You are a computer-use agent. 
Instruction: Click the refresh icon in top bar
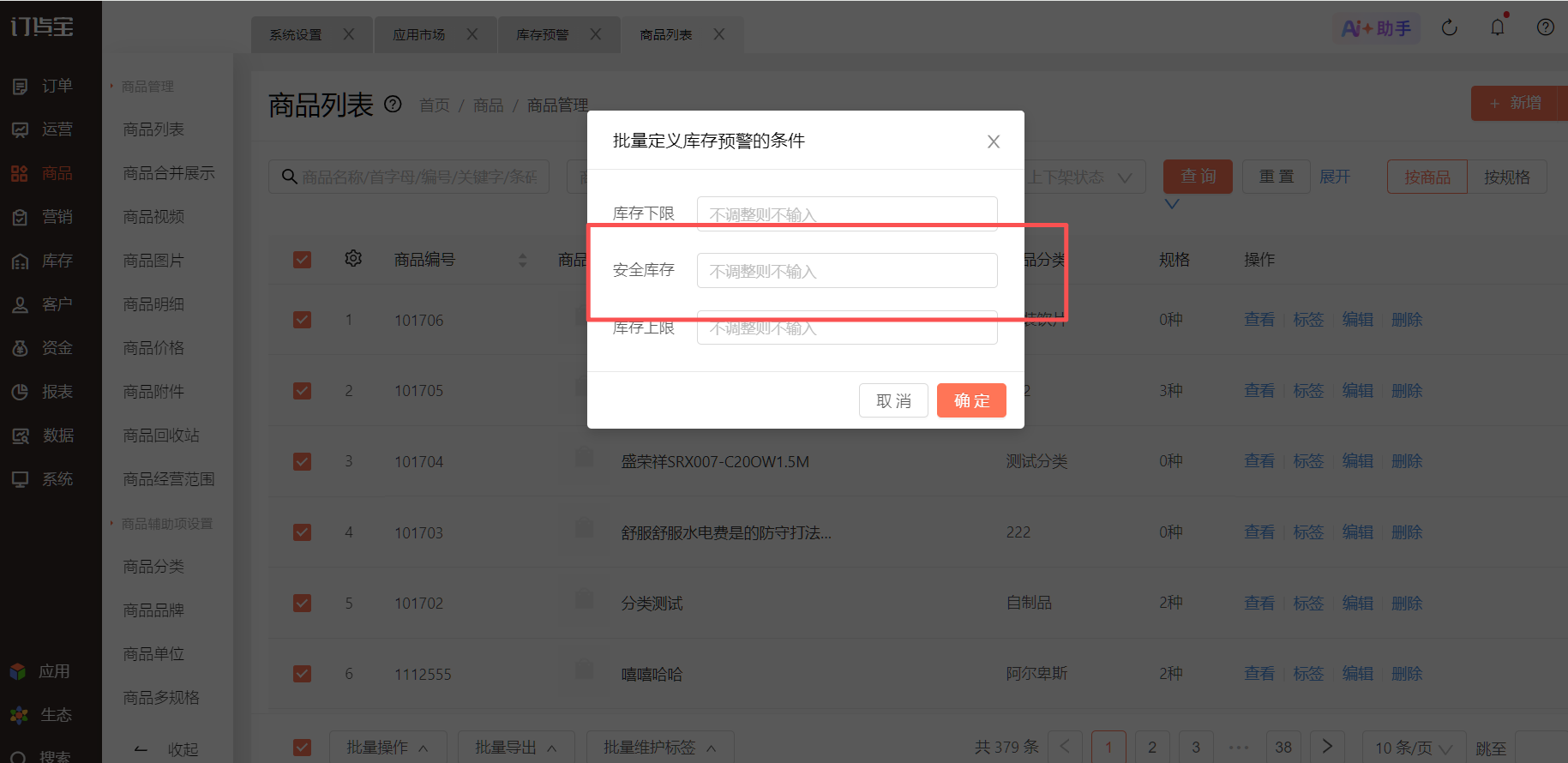pos(1450,27)
